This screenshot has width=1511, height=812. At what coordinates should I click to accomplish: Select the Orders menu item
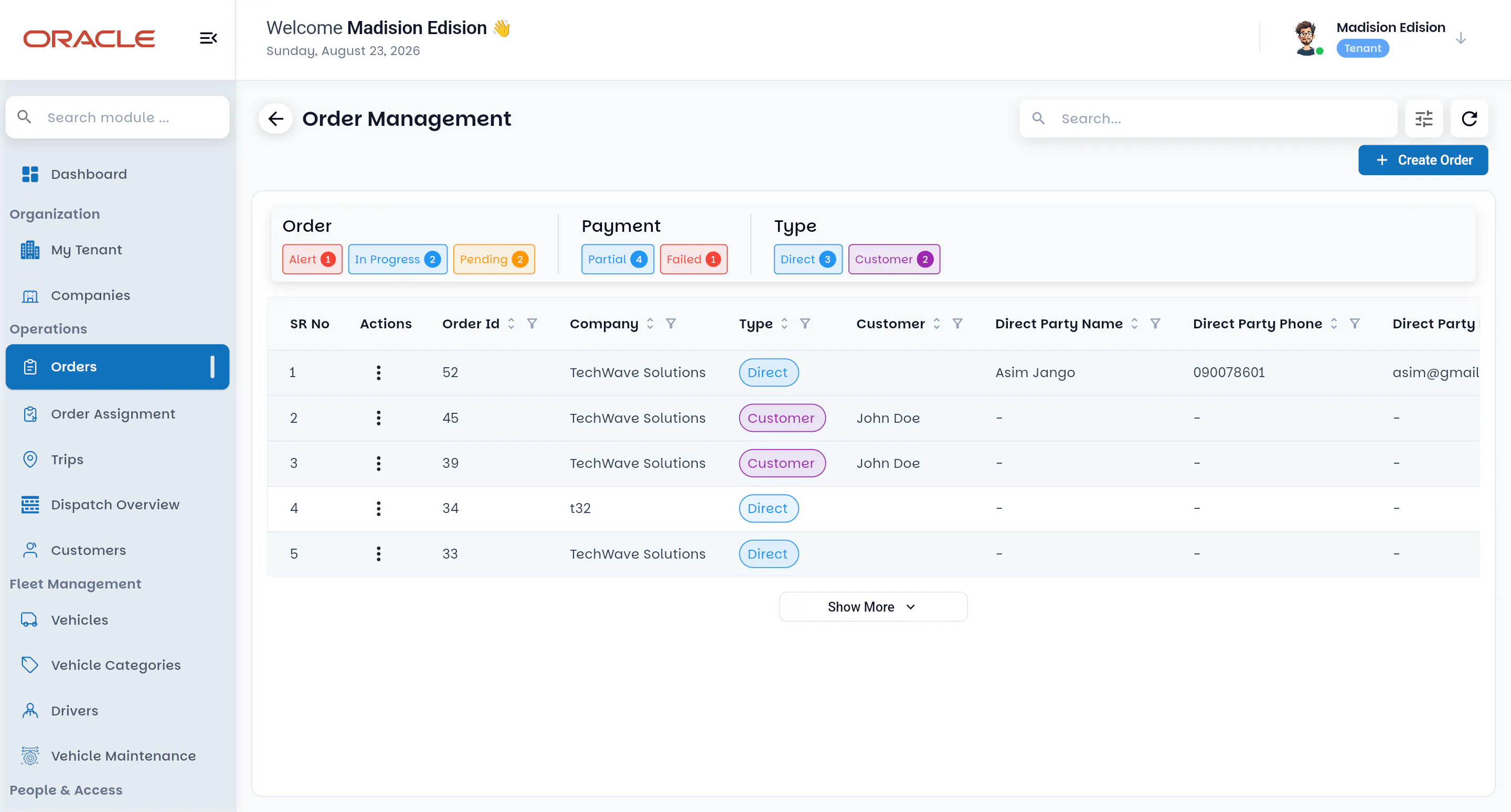pyautogui.click(x=118, y=367)
